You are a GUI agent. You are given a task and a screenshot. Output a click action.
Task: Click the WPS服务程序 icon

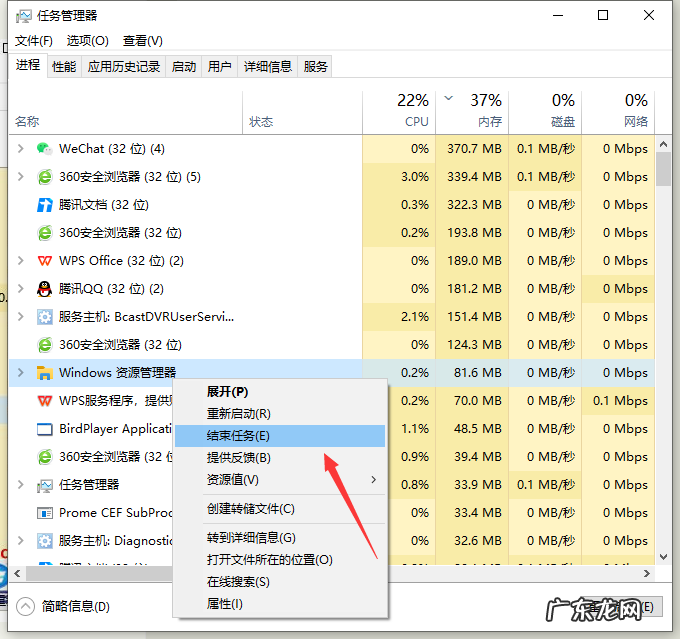point(44,401)
